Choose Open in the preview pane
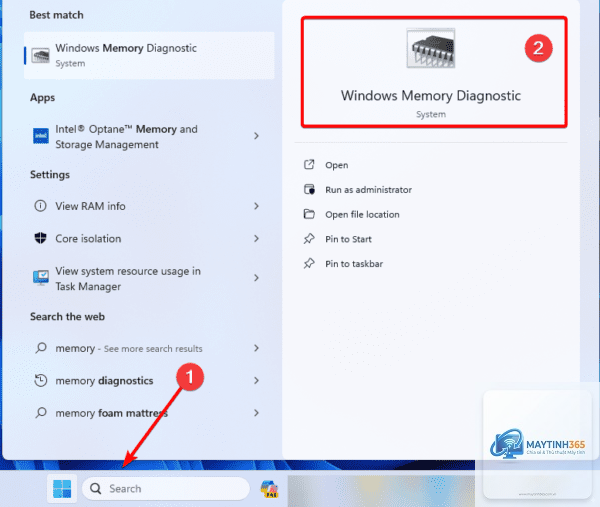 (337, 165)
